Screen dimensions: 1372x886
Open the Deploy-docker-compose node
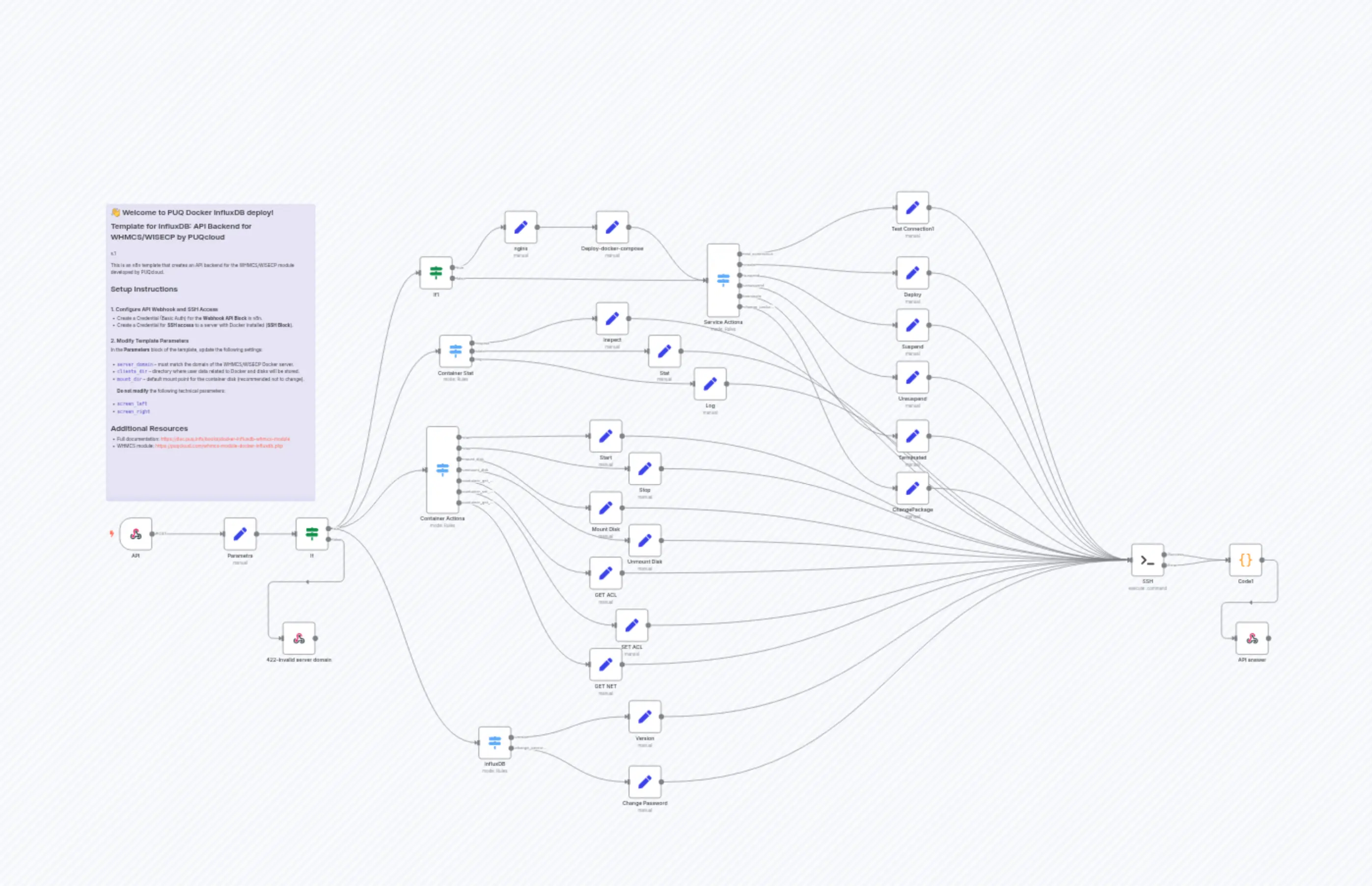tap(612, 227)
